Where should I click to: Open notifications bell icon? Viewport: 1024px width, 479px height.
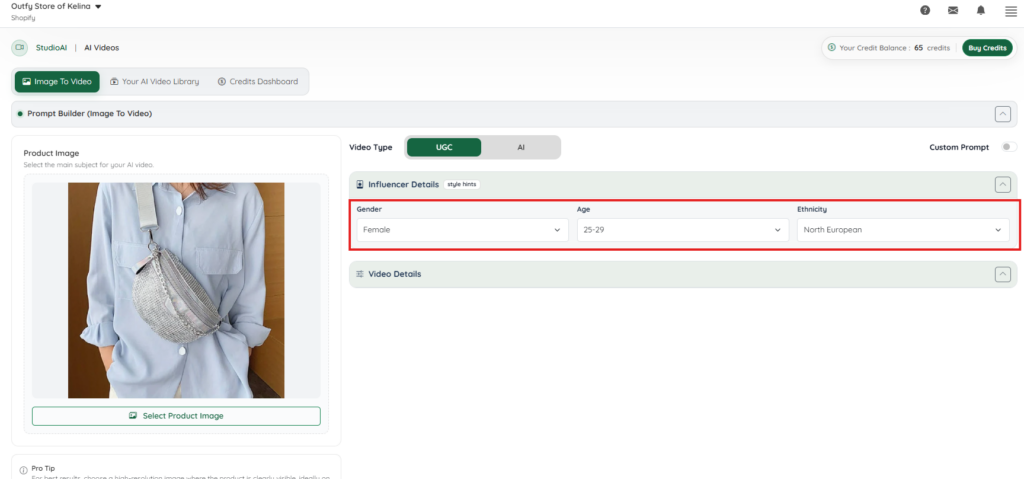click(x=980, y=10)
